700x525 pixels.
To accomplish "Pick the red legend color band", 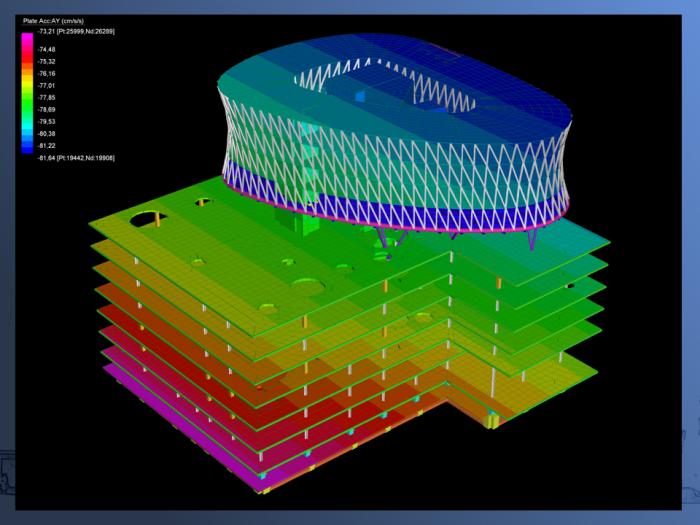I will click(27, 56).
